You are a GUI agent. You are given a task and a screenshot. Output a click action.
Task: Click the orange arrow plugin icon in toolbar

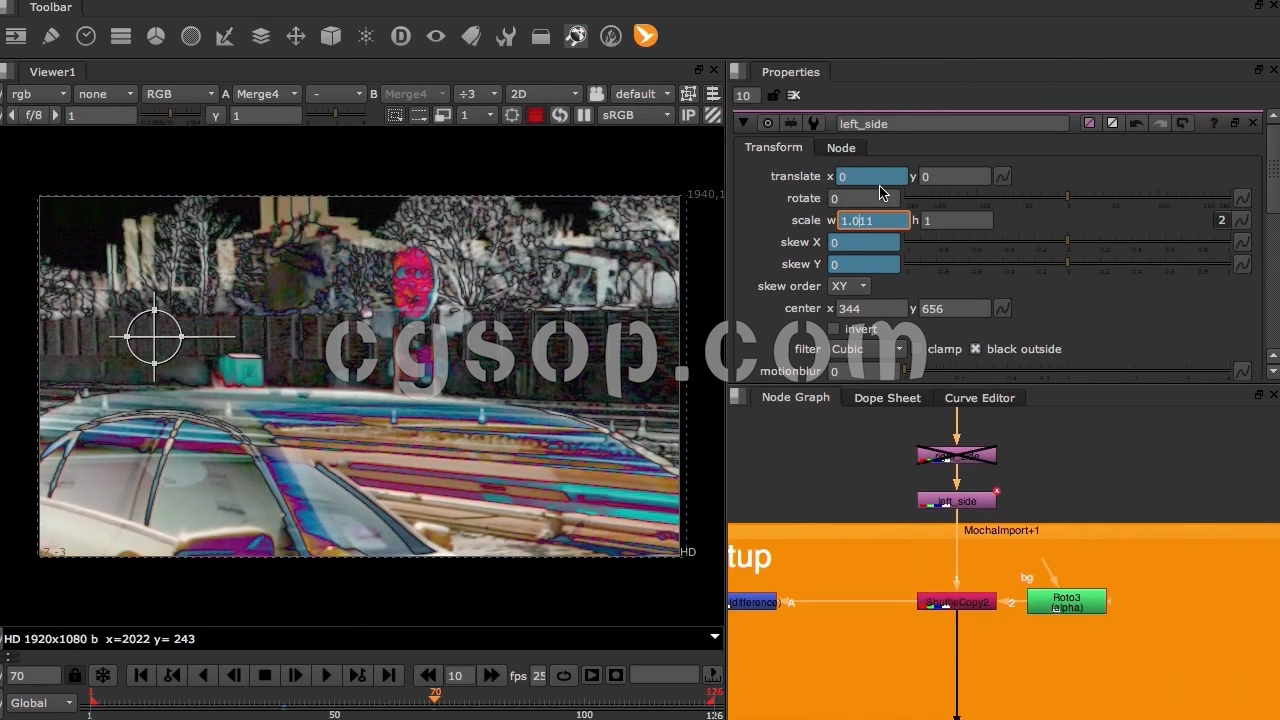point(646,37)
